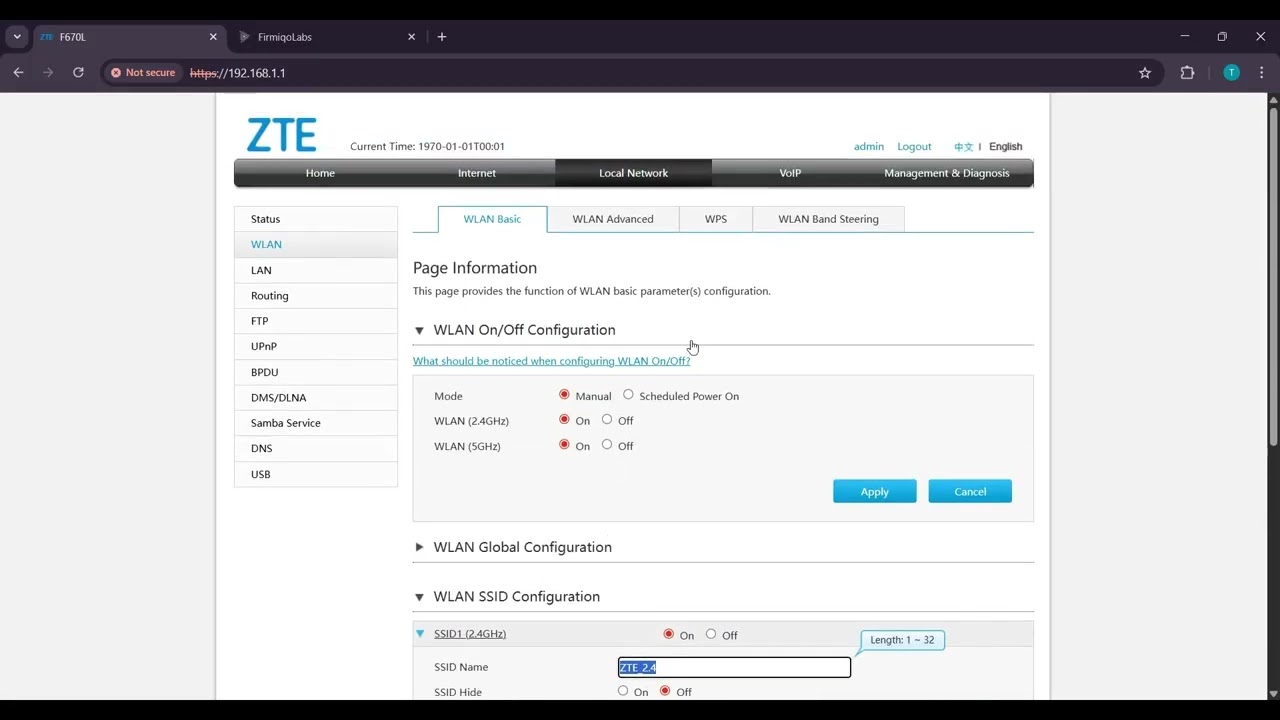Expand WLAN Global Configuration section
Image resolution: width=1280 pixels, height=720 pixels.
point(419,547)
